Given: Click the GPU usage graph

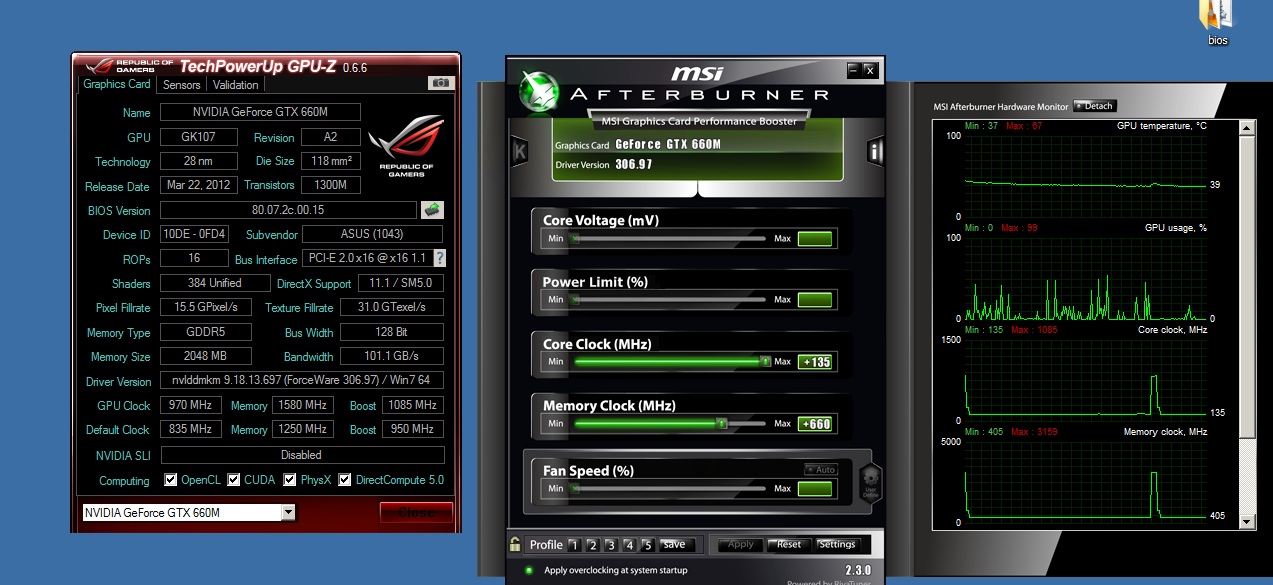Looking at the screenshot, I should (x=1086, y=278).
